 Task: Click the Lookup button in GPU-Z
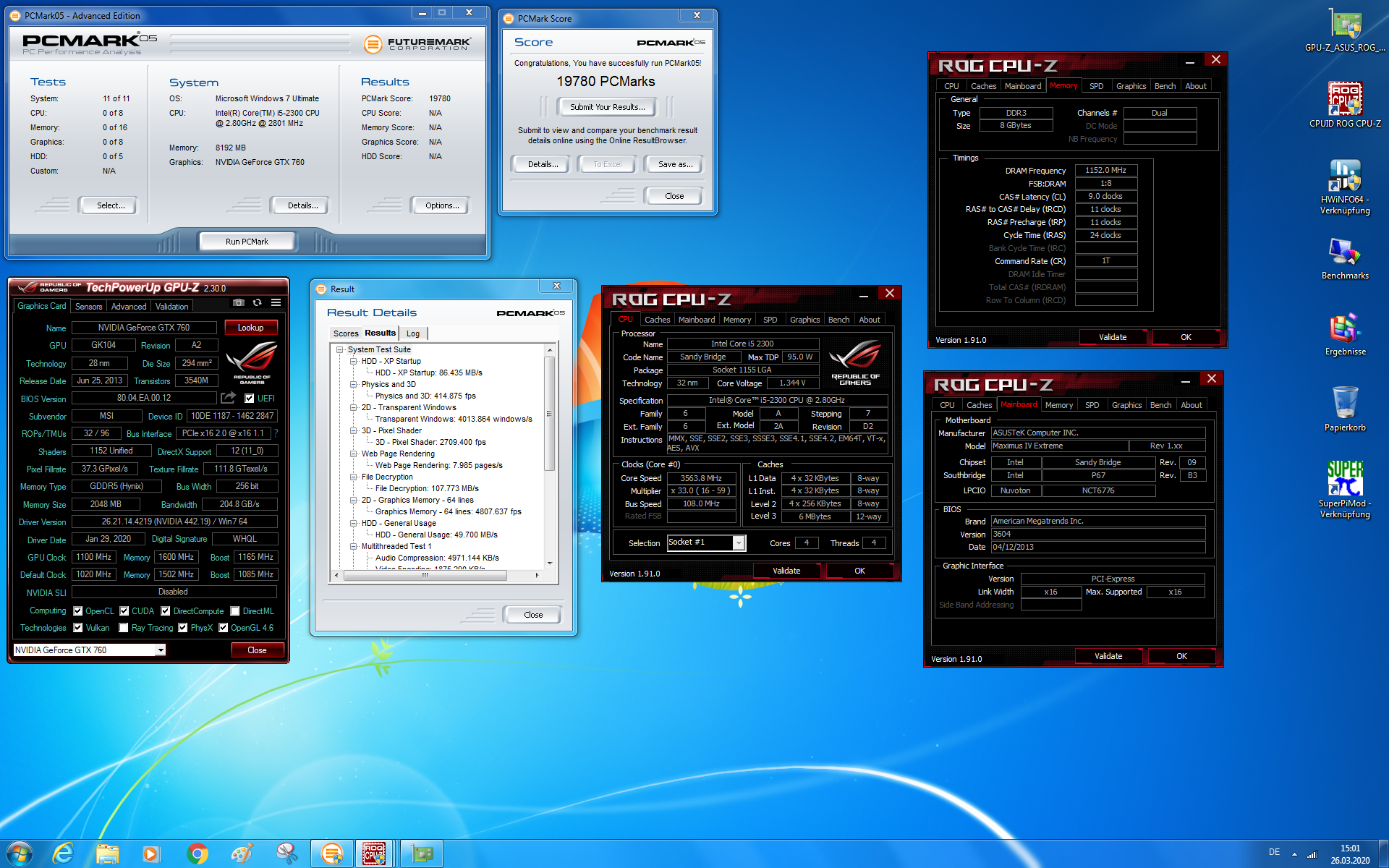tap(250, 328)
